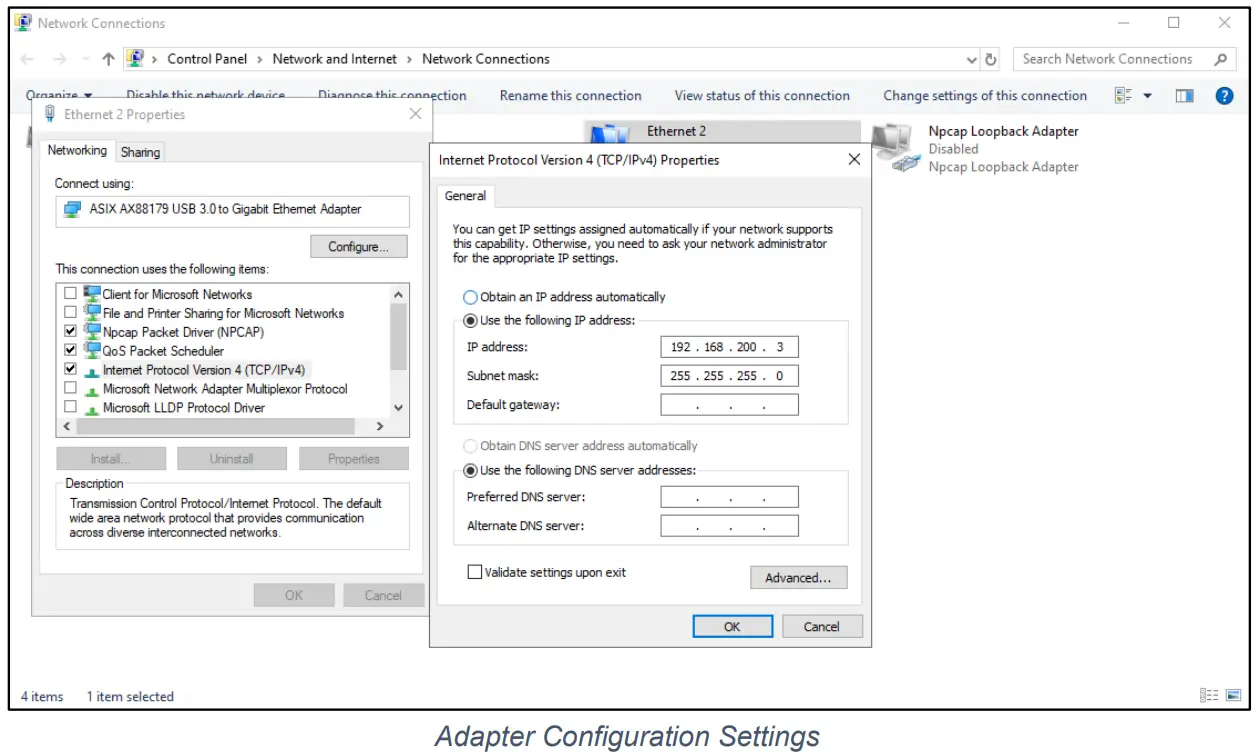The height and width of the screenshot is (756, 1257).
Task: Click the Alternate DNS server field
Action: pos(729,526)
